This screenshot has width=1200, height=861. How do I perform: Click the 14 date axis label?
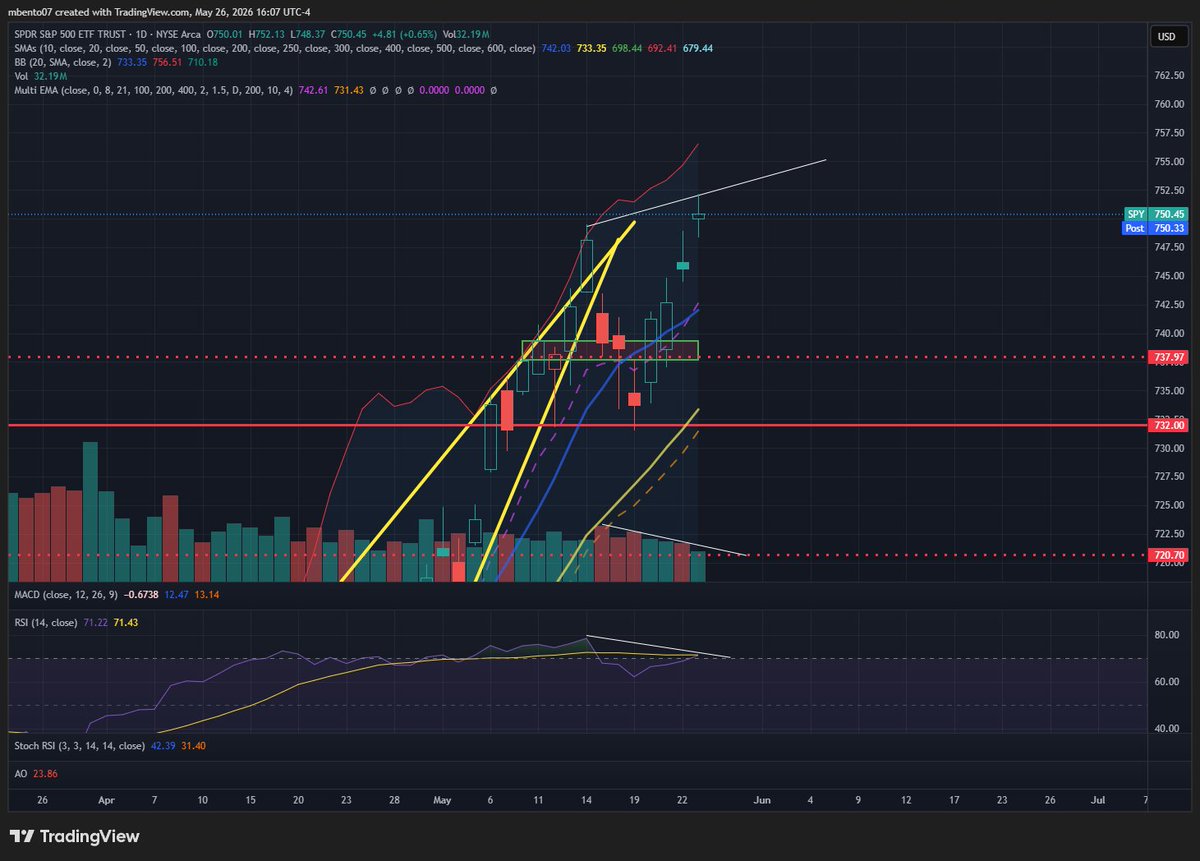point(586,801)
